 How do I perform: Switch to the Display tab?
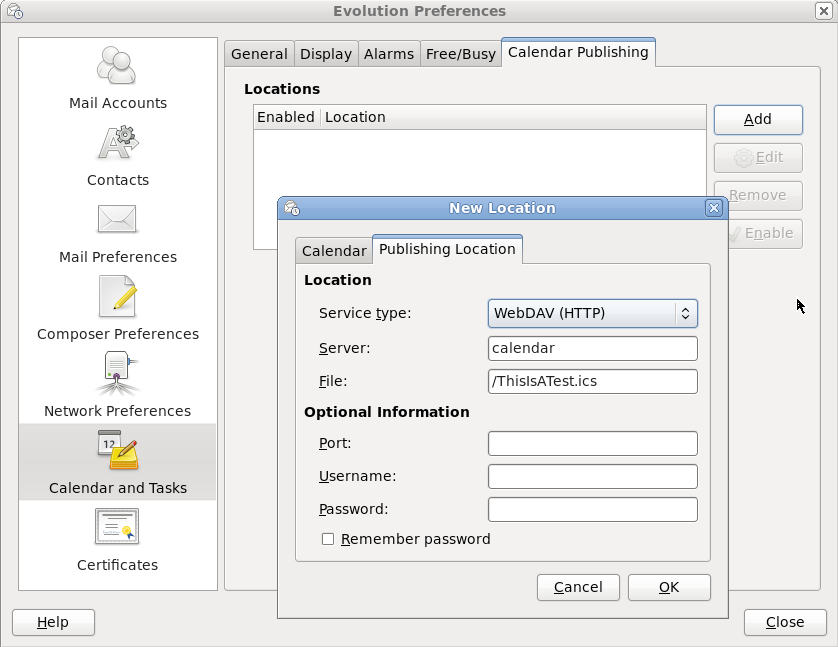(326, 54)
